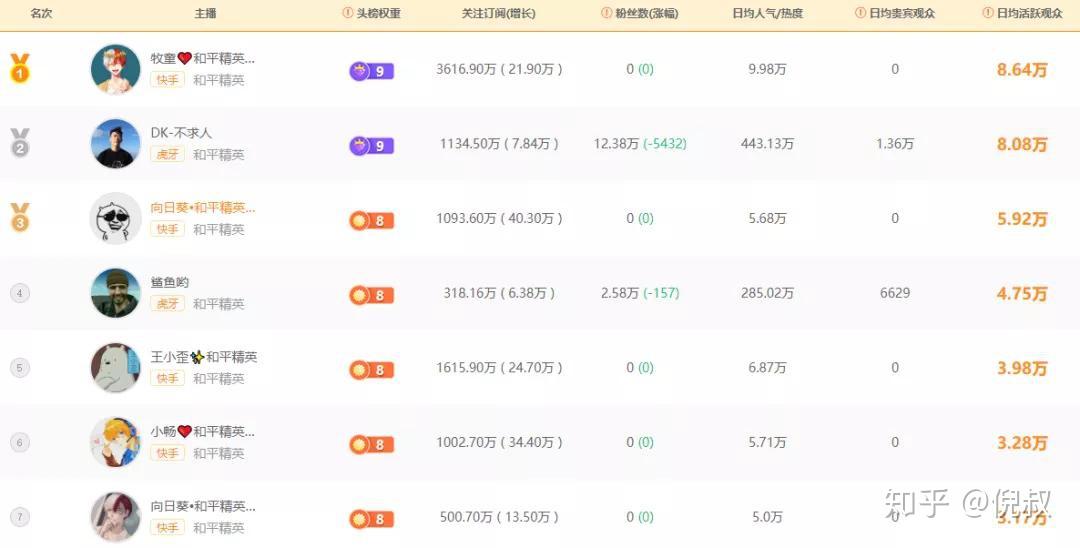Click the rank 7 circle badge
Screen dimensions: 1080x548
[20, 516]
